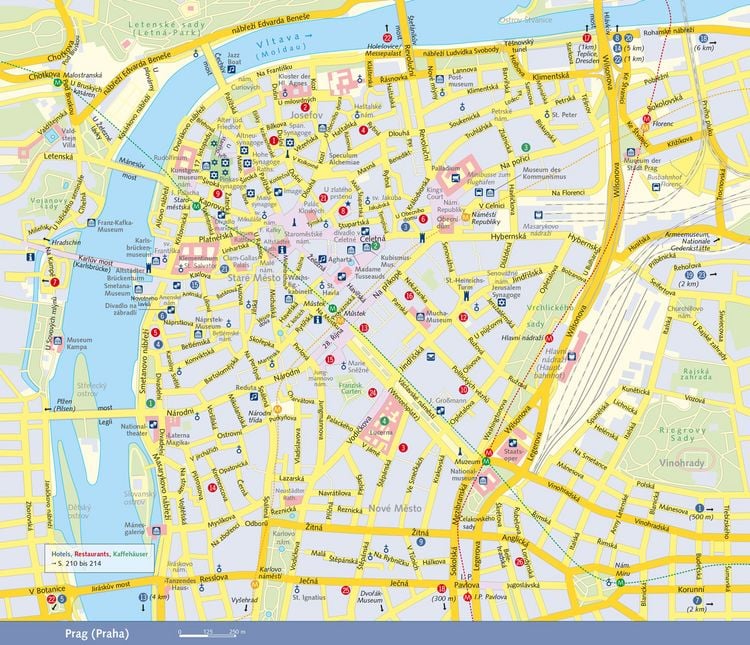Click the Mánes-galerie museum icon
The image size is (750, 645).
(156, 530)
